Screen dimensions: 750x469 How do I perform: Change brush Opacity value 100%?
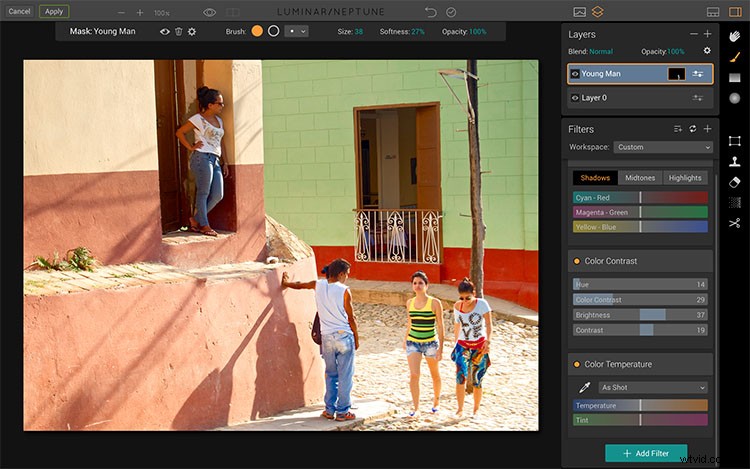[478, 32]
